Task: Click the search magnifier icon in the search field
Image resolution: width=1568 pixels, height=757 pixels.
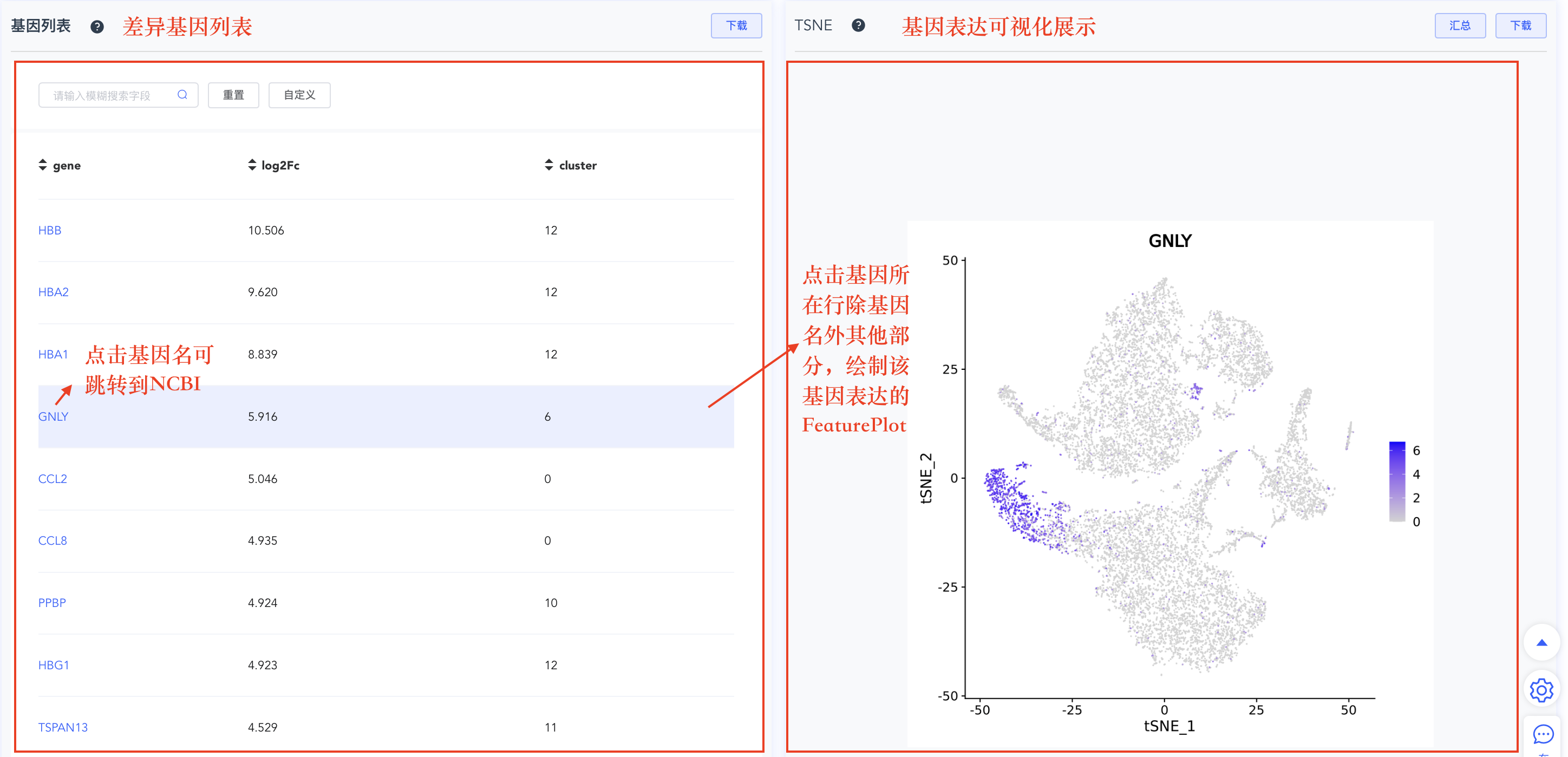Action: point(182,95)
